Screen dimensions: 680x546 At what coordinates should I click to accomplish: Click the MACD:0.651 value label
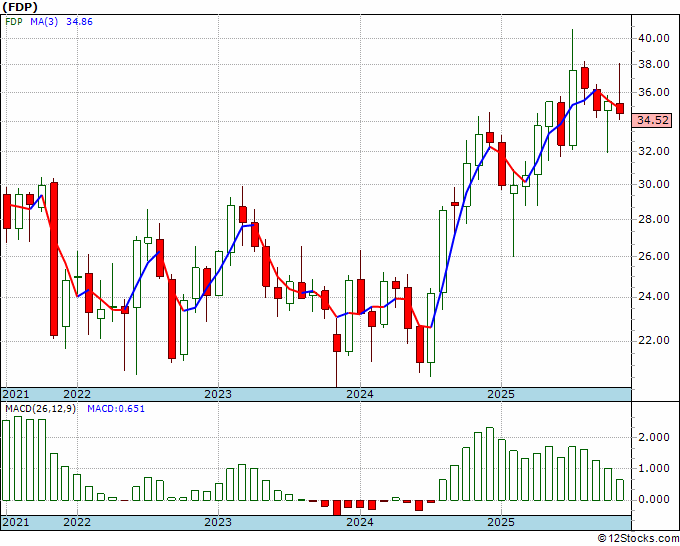click(x=116, y=409)
